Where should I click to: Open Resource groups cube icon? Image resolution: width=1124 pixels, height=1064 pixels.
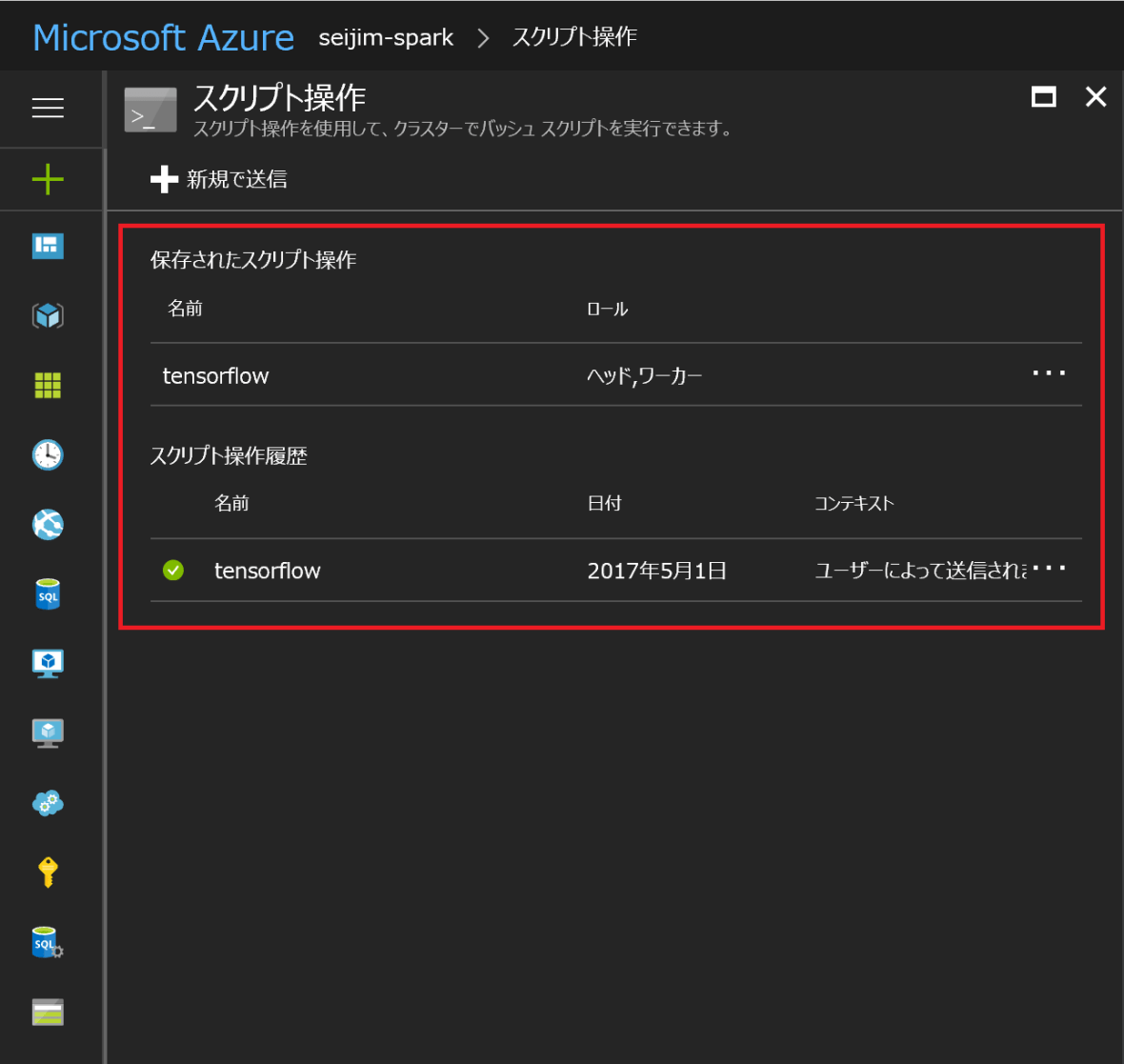click(48, 315)
